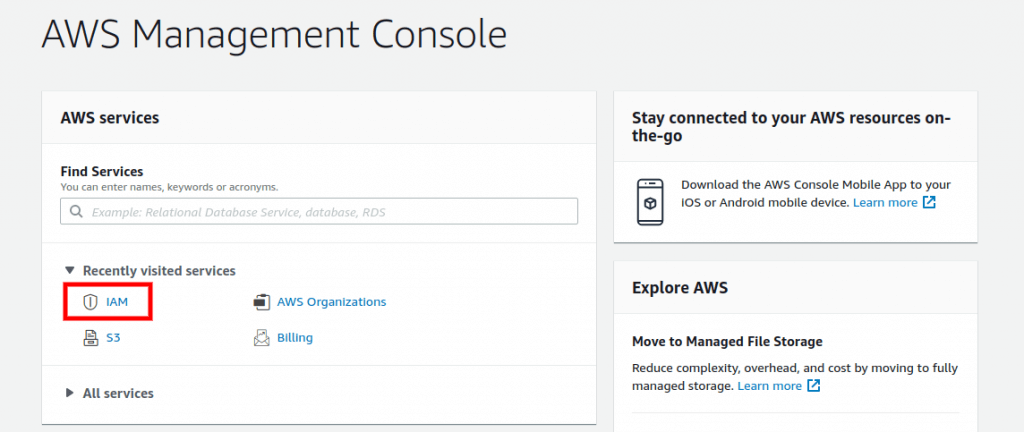The width and height of the screenshot is (1024, 432).
Task: Open the Billing envelope icon
Action: pyautogui.click(x=261, y=338)
